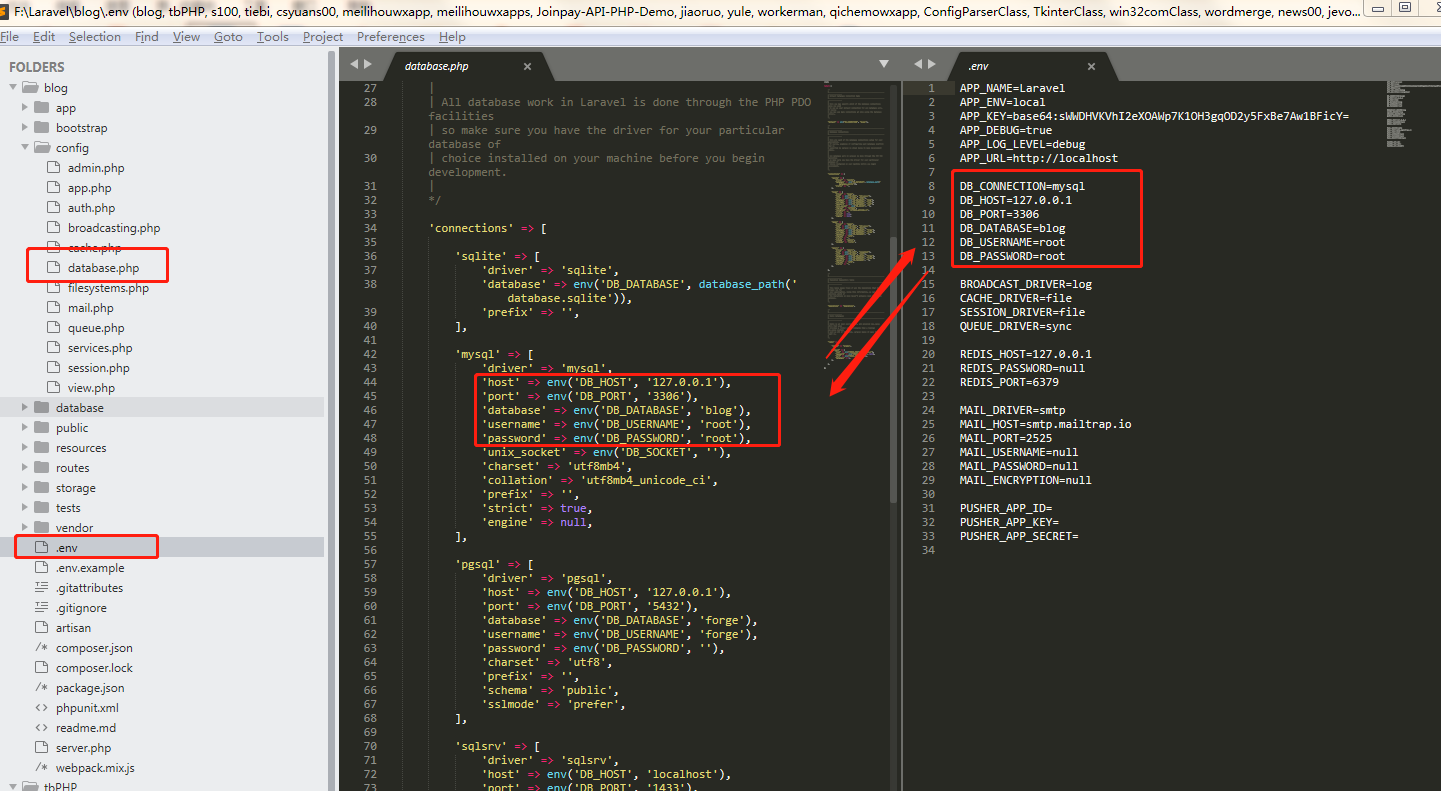Click the folder icon beside public
This screenshot has width=1441, height=791.
41,428
